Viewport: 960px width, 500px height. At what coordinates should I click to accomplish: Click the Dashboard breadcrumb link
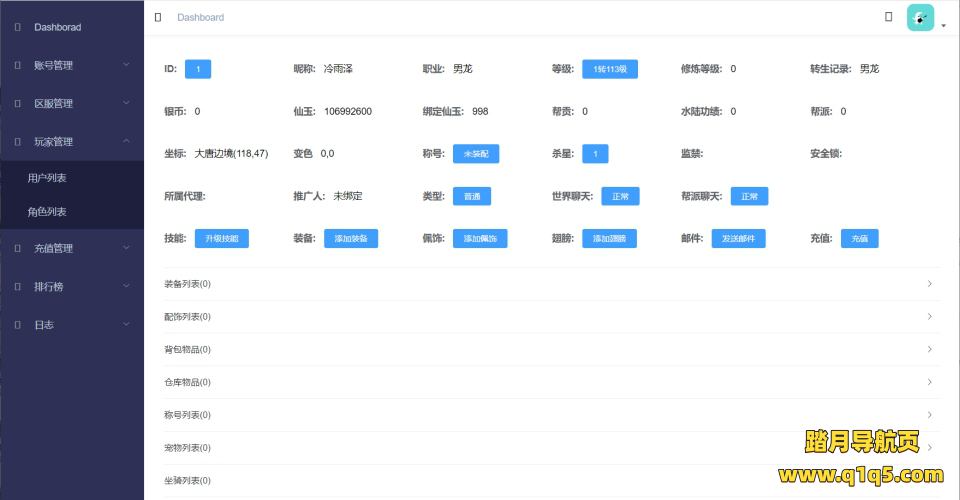click(x=200, y=17)
